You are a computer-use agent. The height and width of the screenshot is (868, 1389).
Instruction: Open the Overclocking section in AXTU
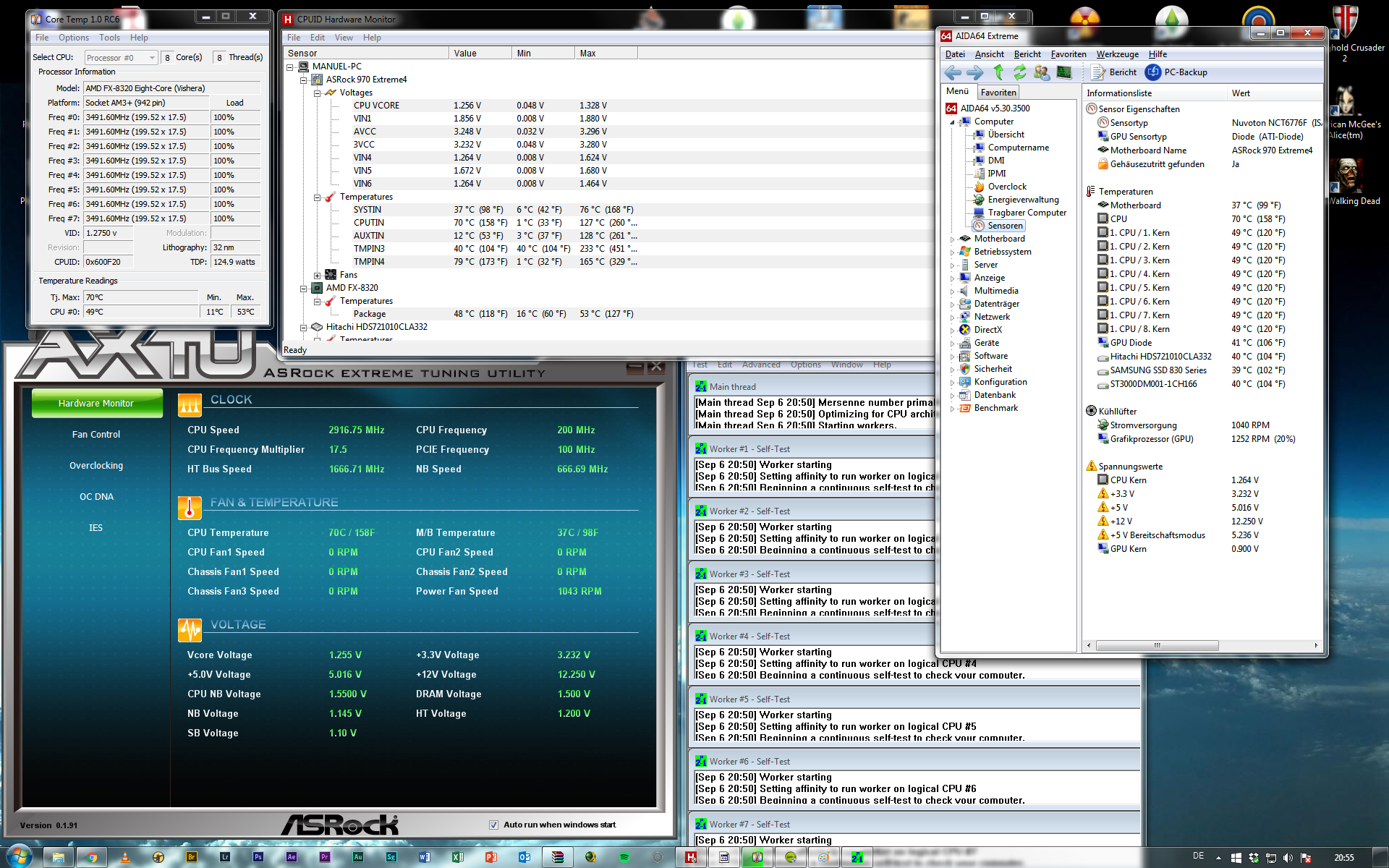click(x=96, y=466)
